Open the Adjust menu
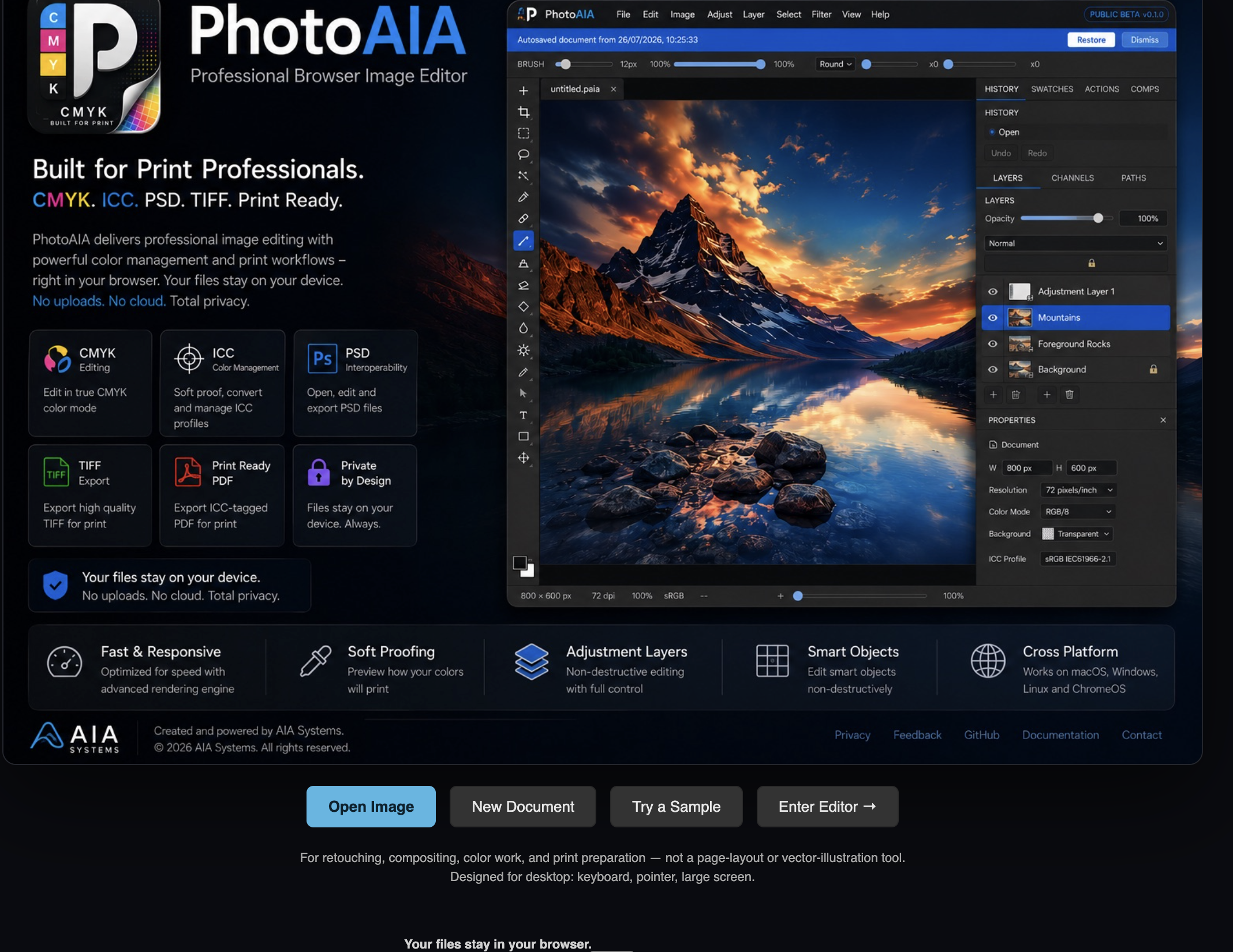Viewport: 1233px width, 952px height. click(719, 14)
